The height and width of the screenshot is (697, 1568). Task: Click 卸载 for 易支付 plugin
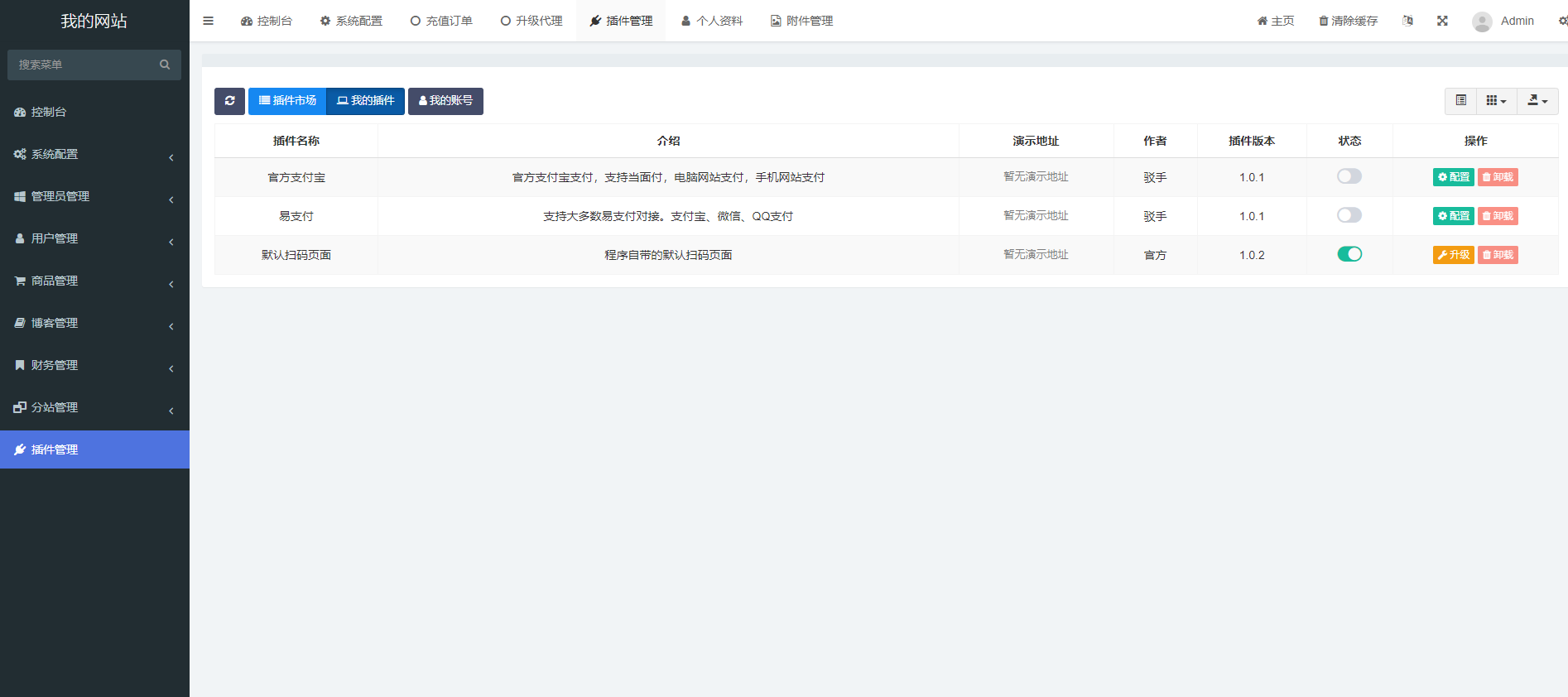[x=1498, y=216]
